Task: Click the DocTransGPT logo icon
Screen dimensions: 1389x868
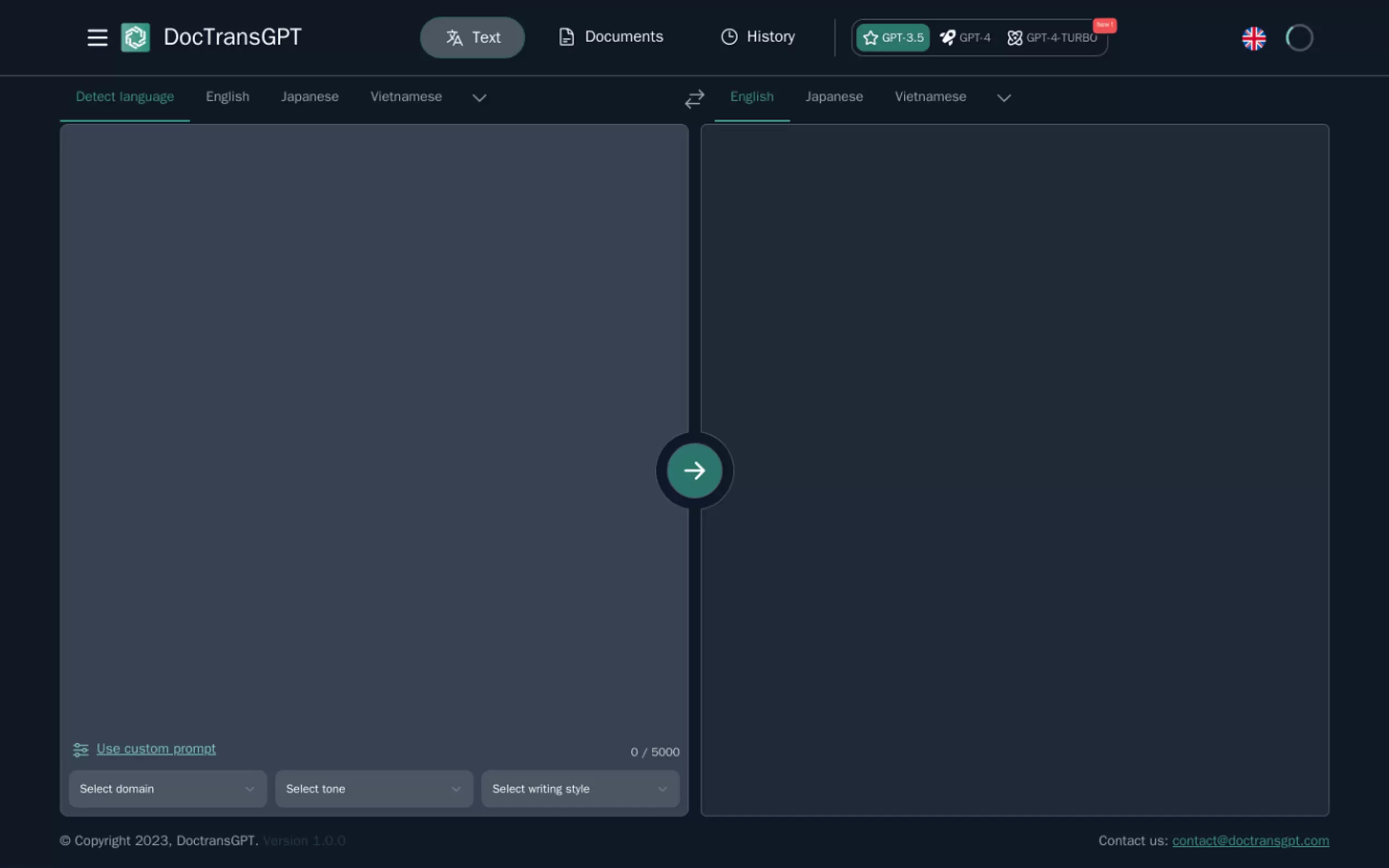Action: pos(136,37)
